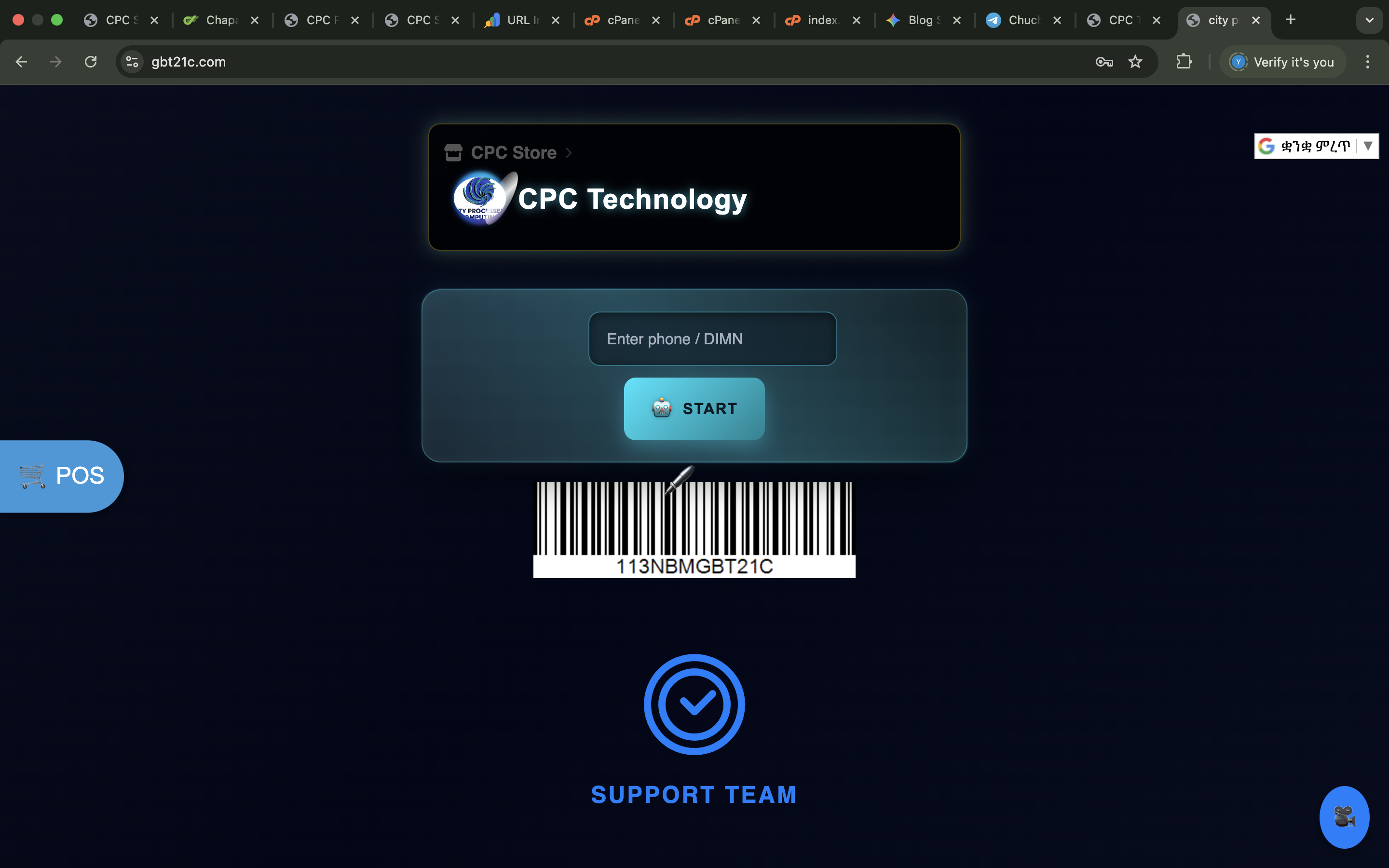Viewport: 1389px width, 868px height.
Task: Close the URL In tab
Action: point(556,20)
